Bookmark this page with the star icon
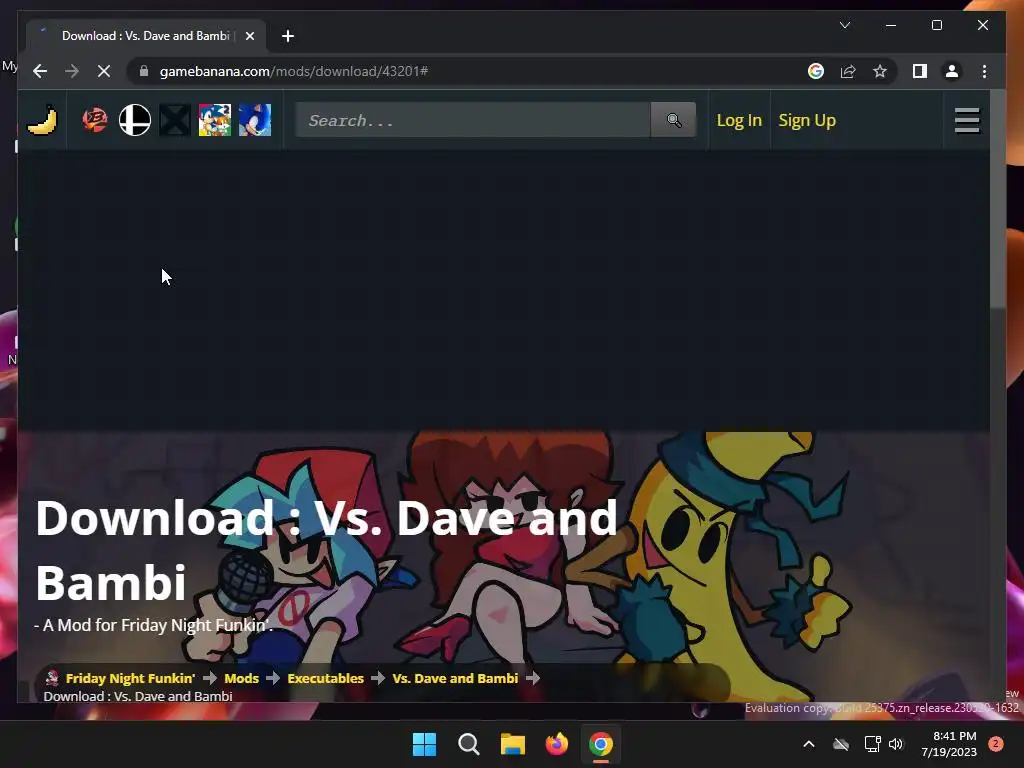Image resolution: width=1024 pixels, height=768 pixels. click(880, 71)
